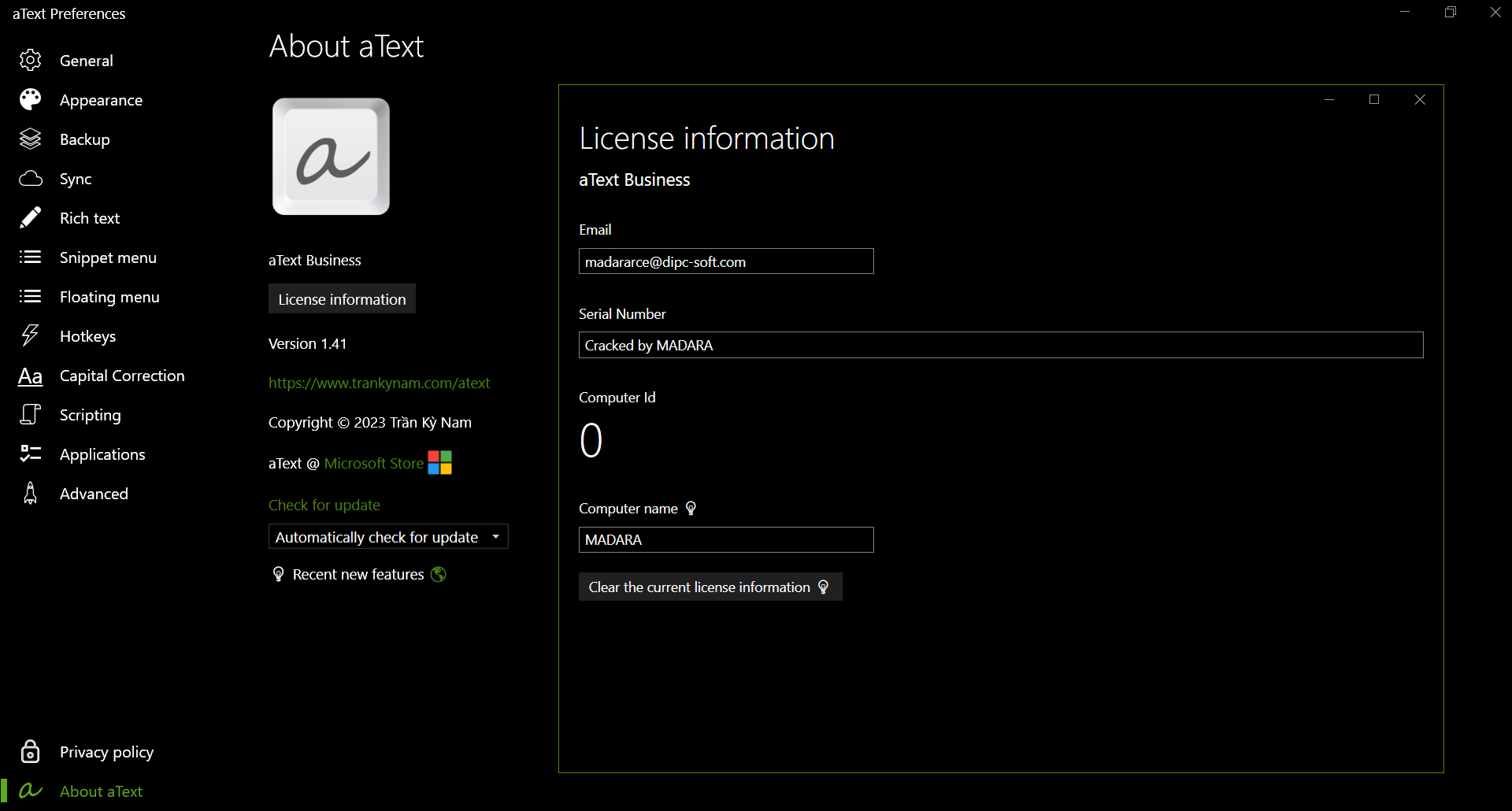1512x811 pixels.
Task: Click the Scripting scroll icon
Action: pyautogui.click(x=30, y=414)
